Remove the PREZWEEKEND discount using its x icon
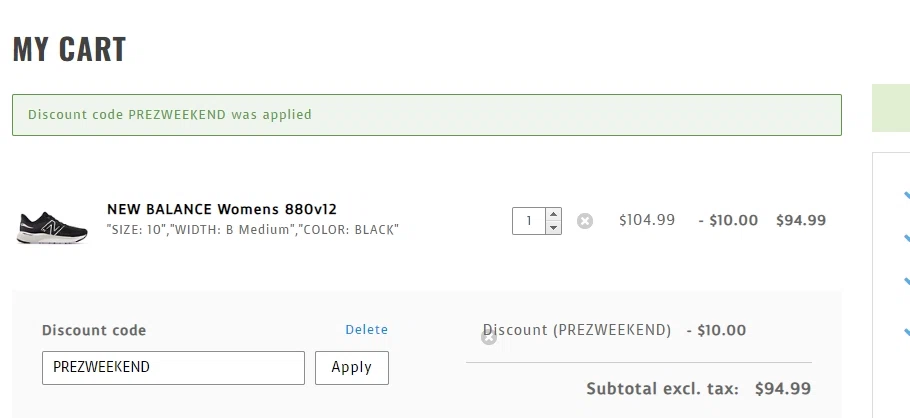The height and width of the screenshot is (418, 910). pyautogui.click(x=488, y=338)
